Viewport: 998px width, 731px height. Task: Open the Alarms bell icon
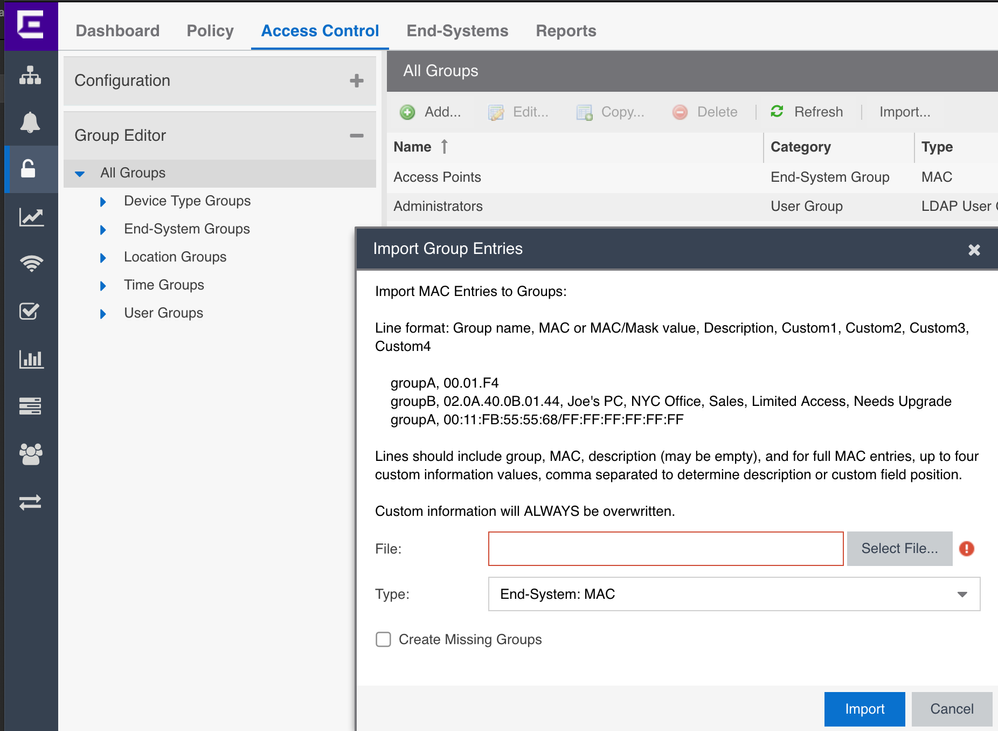pyautogui.click(x=30, y=122)
